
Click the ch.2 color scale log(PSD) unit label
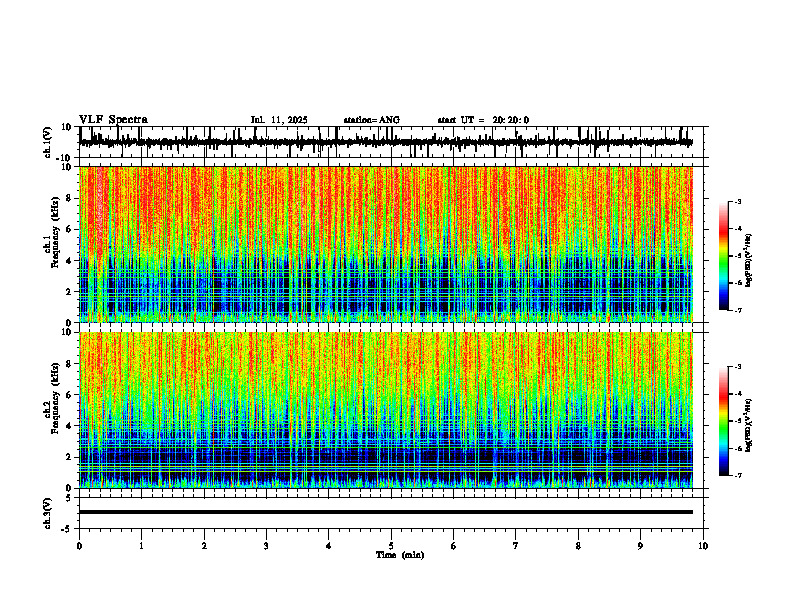pos(749,425)
